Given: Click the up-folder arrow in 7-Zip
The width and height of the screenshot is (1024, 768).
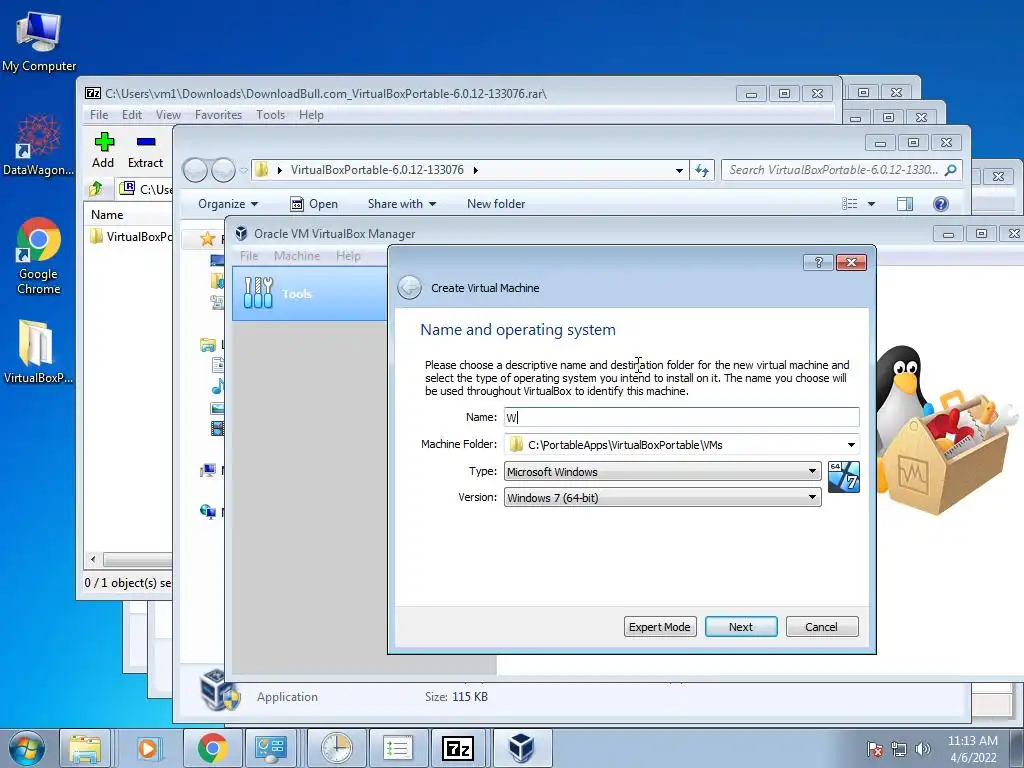Looking at the screenshot, I should pos(96,189).
